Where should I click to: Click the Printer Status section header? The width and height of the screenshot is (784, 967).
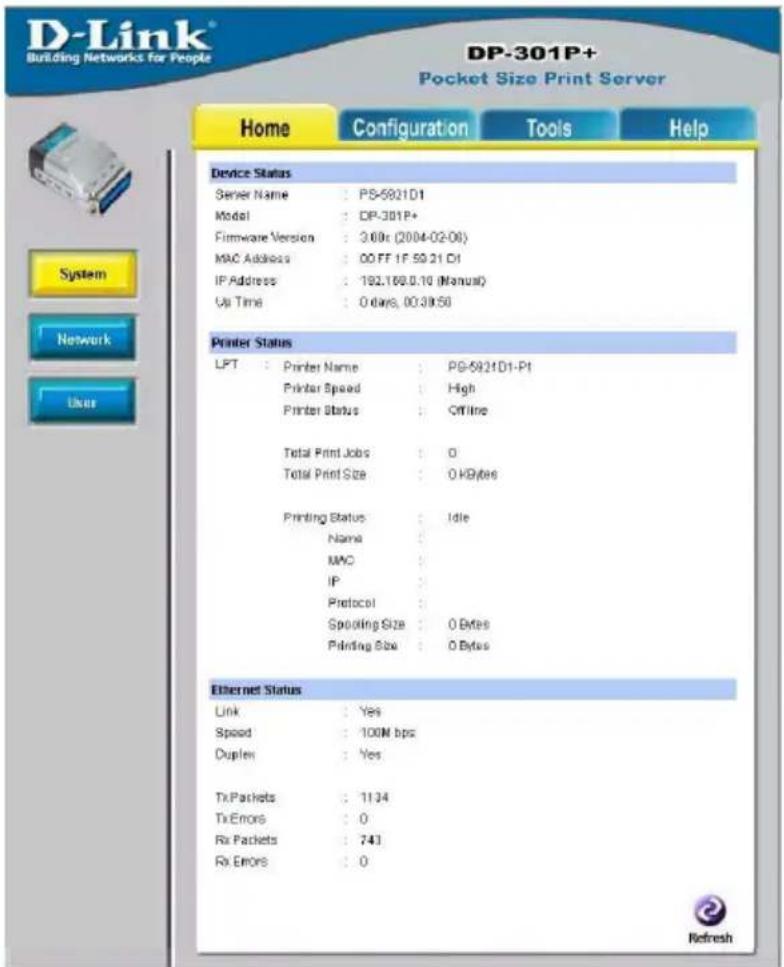pos(472,343)
